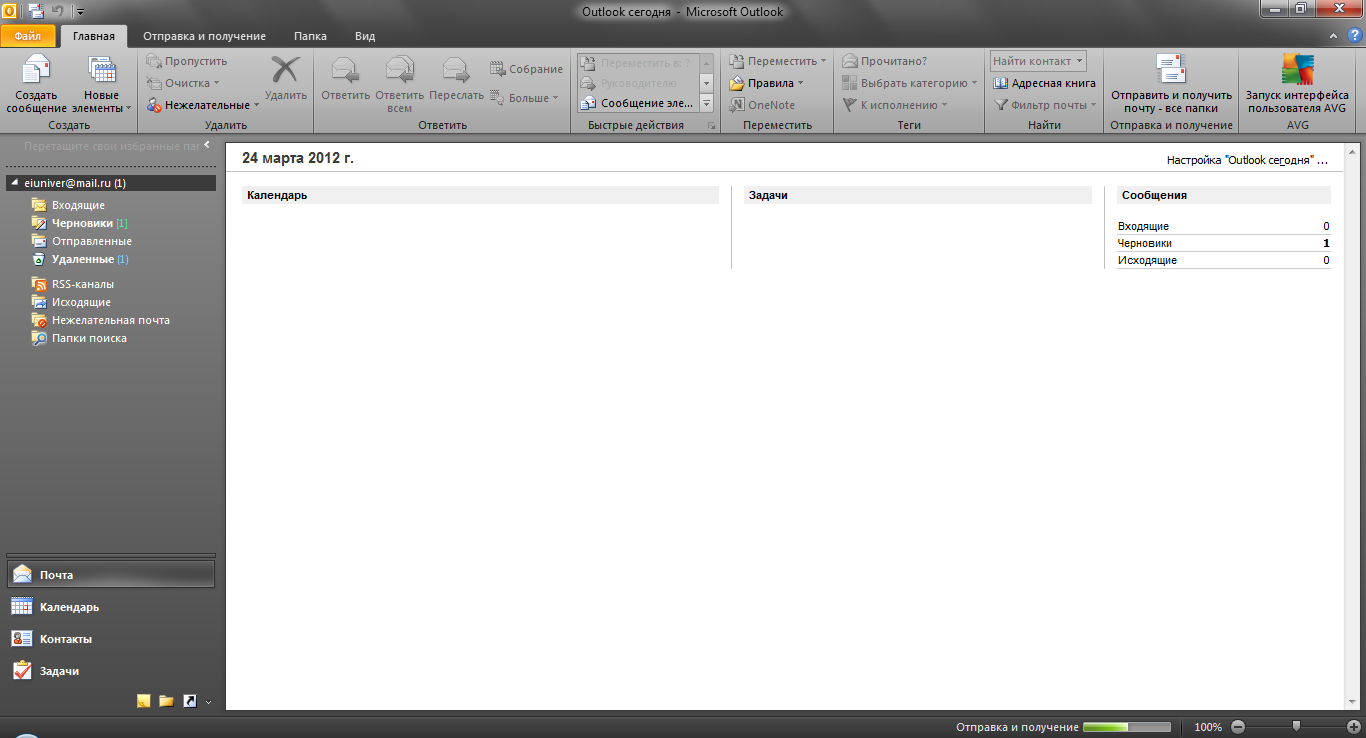Viewport: 1366px width, 738px height.
Task: Open the Черновики folder
Action: click(x=82, y=223)
